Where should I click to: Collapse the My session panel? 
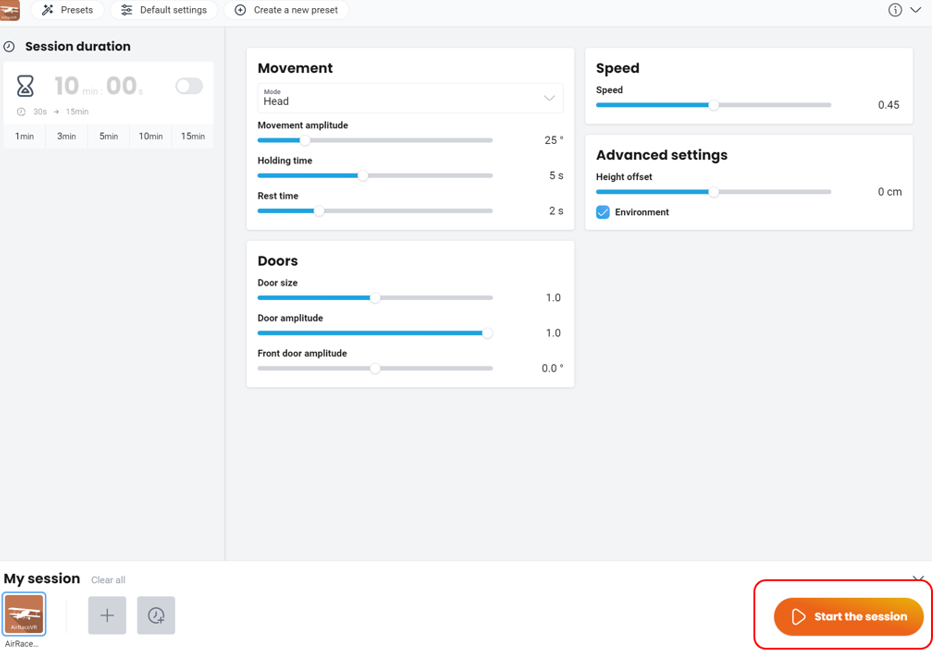(918, 579)
